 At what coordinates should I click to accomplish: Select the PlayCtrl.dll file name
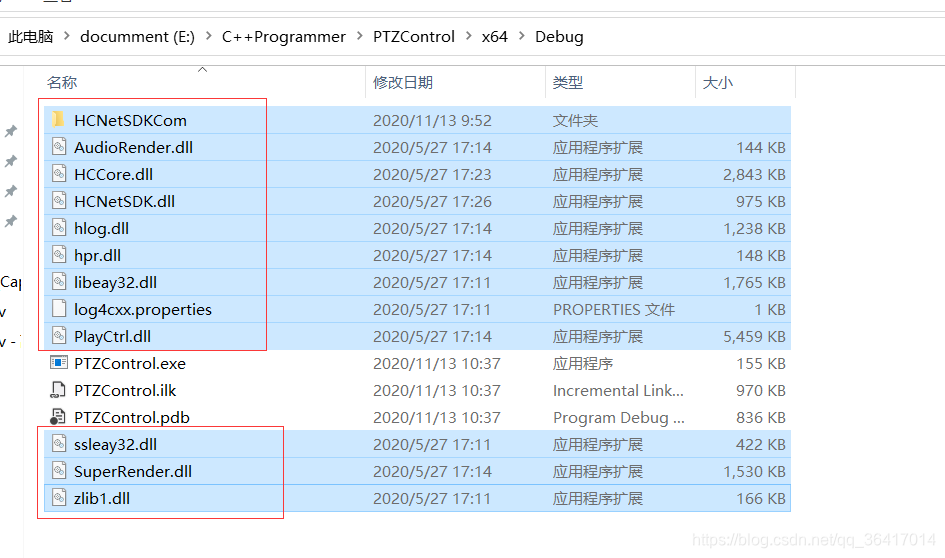click(x=112, y=337)
